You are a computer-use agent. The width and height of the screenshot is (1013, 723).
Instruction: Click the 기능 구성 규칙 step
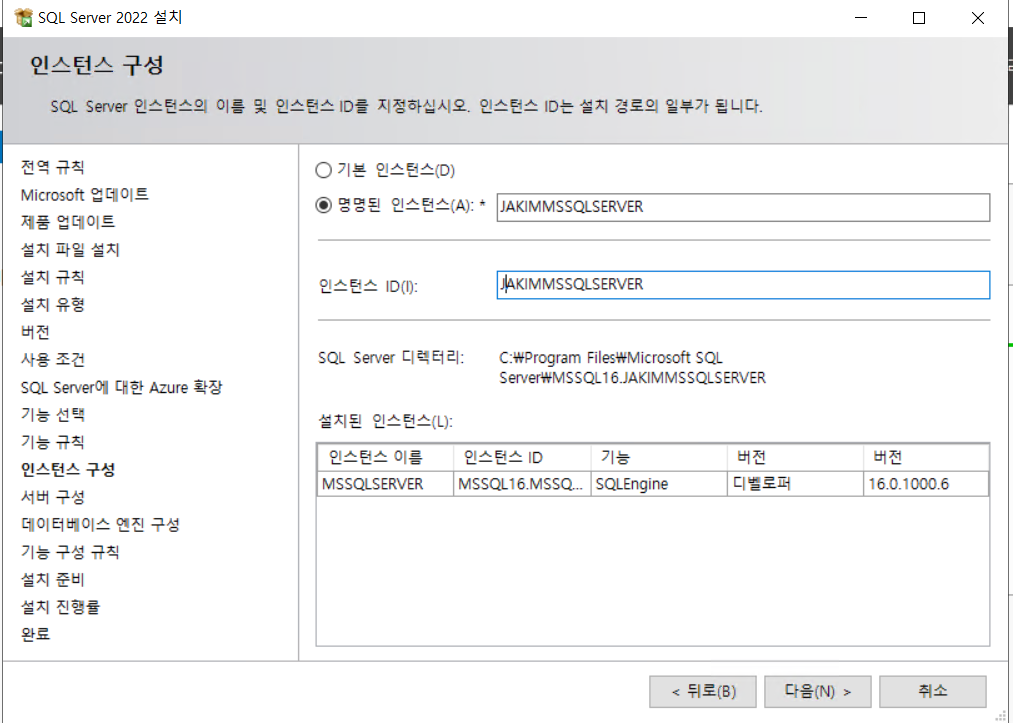[70, 552]
